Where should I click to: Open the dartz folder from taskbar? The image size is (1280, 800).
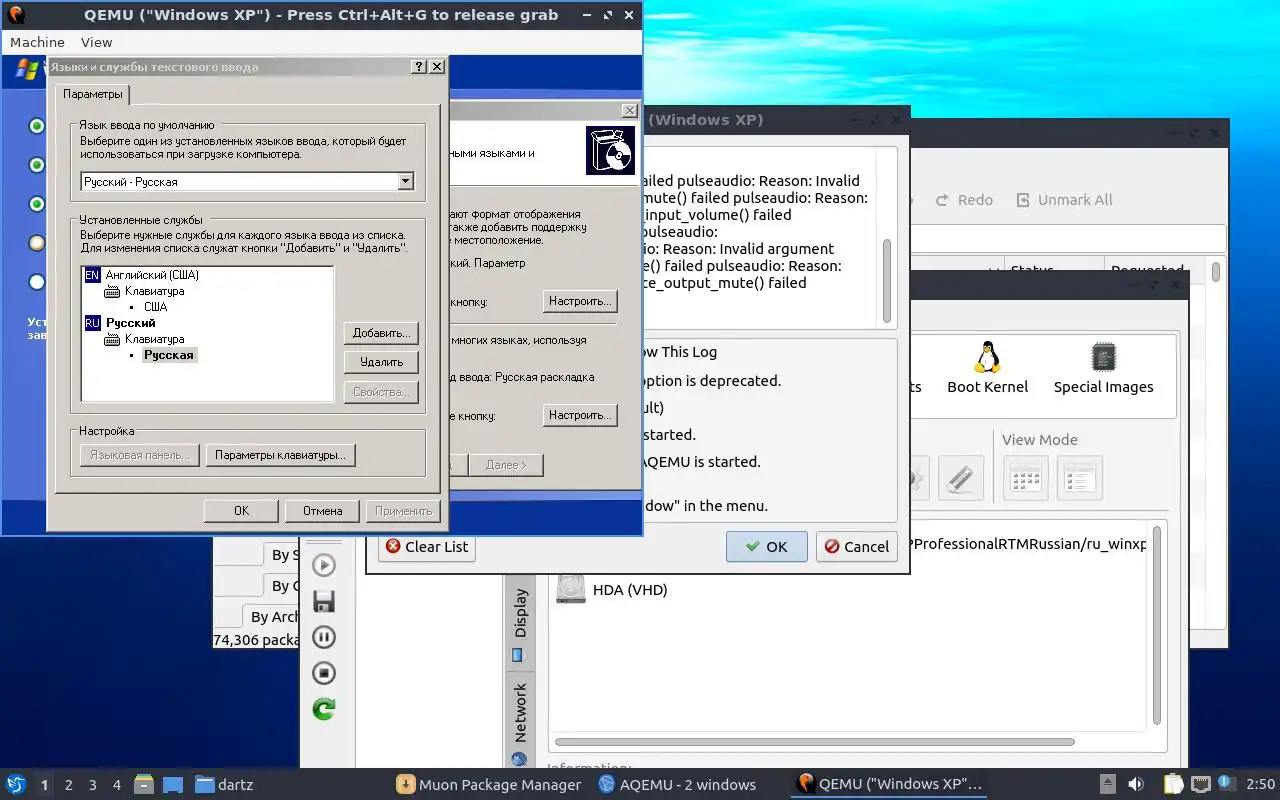click(224, 785)
